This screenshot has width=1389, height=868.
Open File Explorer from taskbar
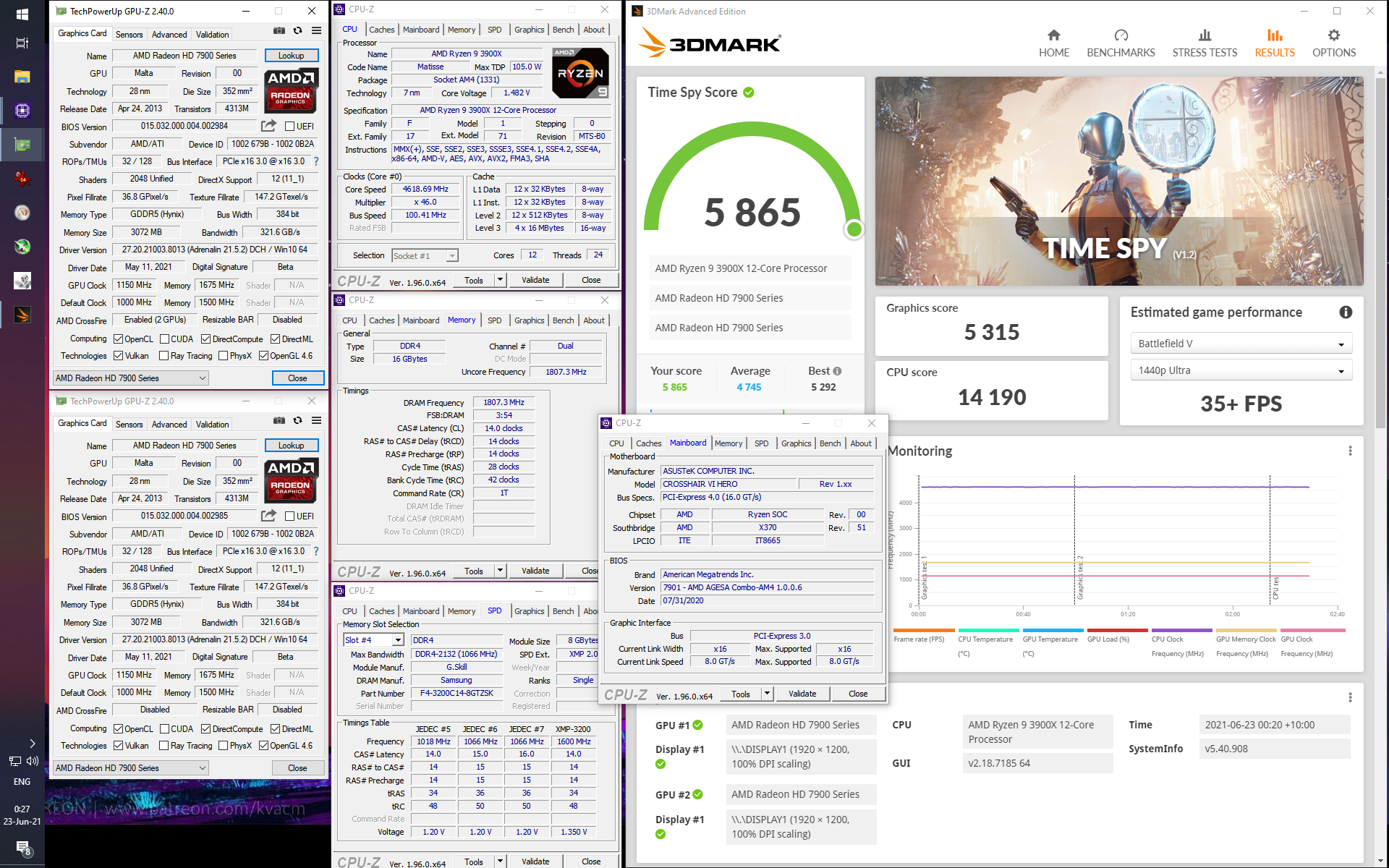[x=22, y=77]
